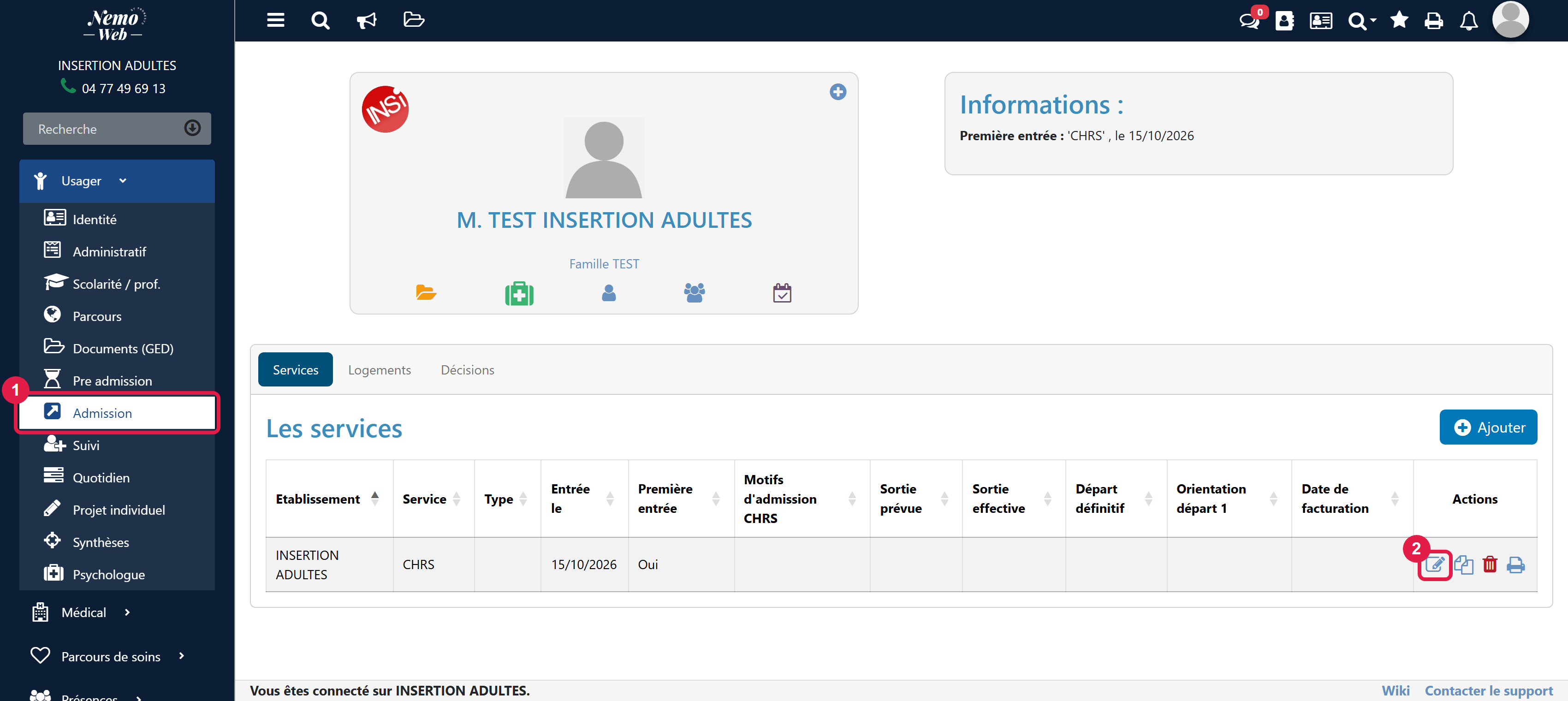Collapse the Usager menu section
Screen dimensions: 1568x701
click(x=117, y=181)
